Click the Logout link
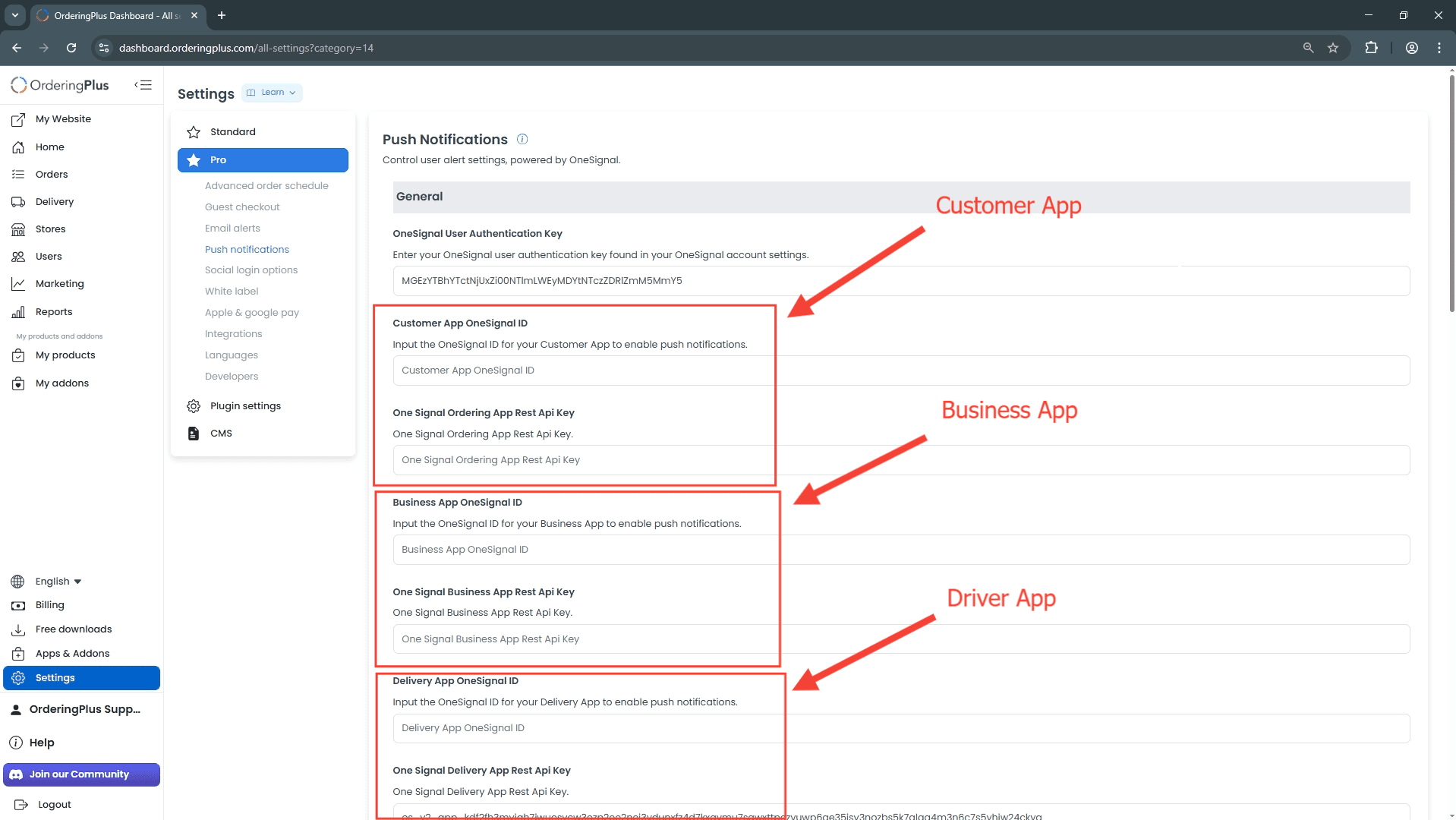This screenshot has width=1456, height=820. 55,805
